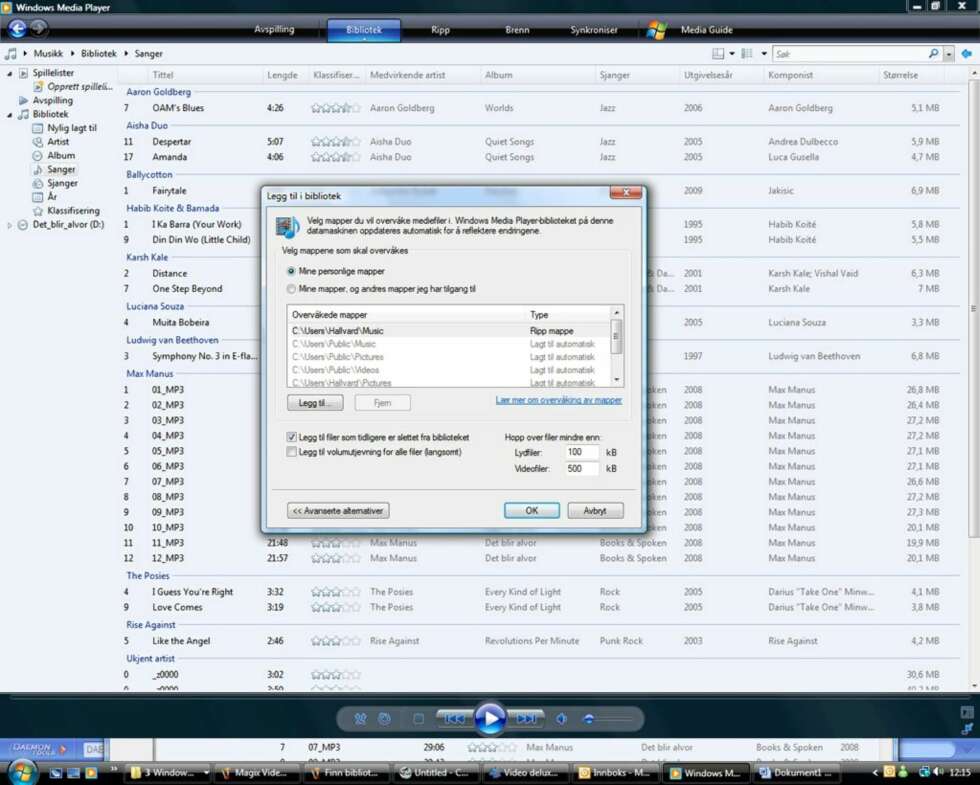980x785 pixels.
Task: Open the Bibliotek tab
Action: [364, 29]
